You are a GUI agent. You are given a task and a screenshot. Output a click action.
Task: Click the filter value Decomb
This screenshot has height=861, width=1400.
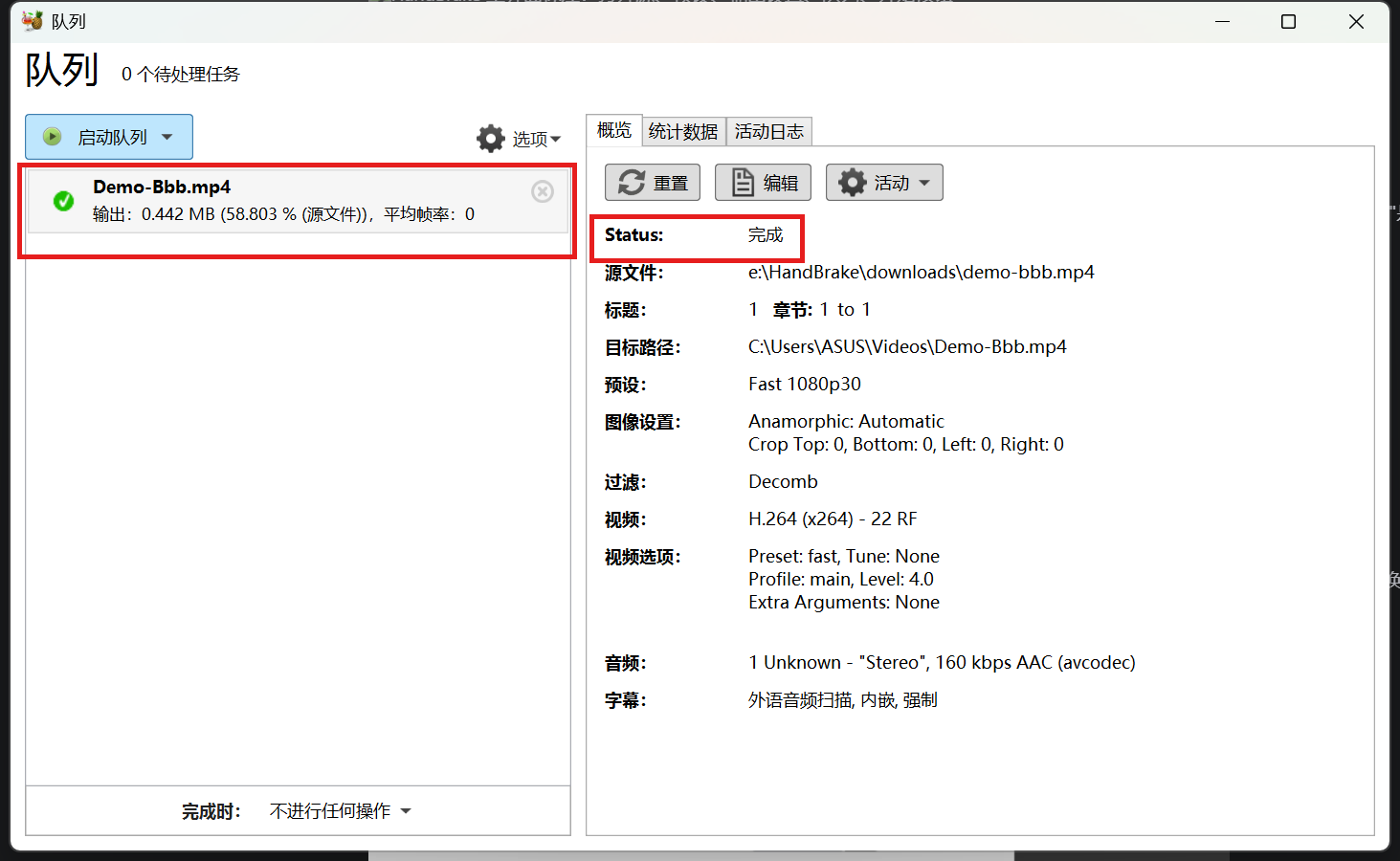[783, 481]
